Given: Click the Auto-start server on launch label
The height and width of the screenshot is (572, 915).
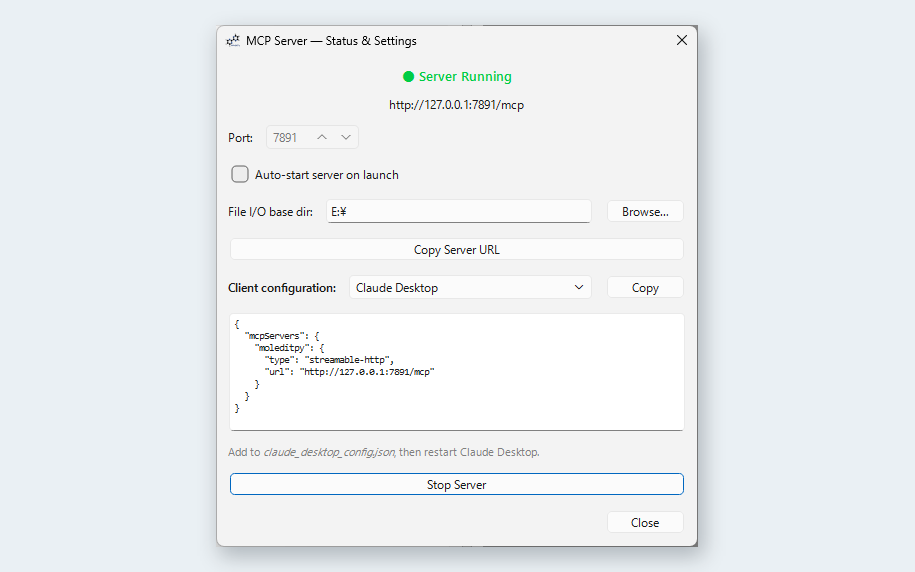Looking at the screenshot, I should 327,175.
